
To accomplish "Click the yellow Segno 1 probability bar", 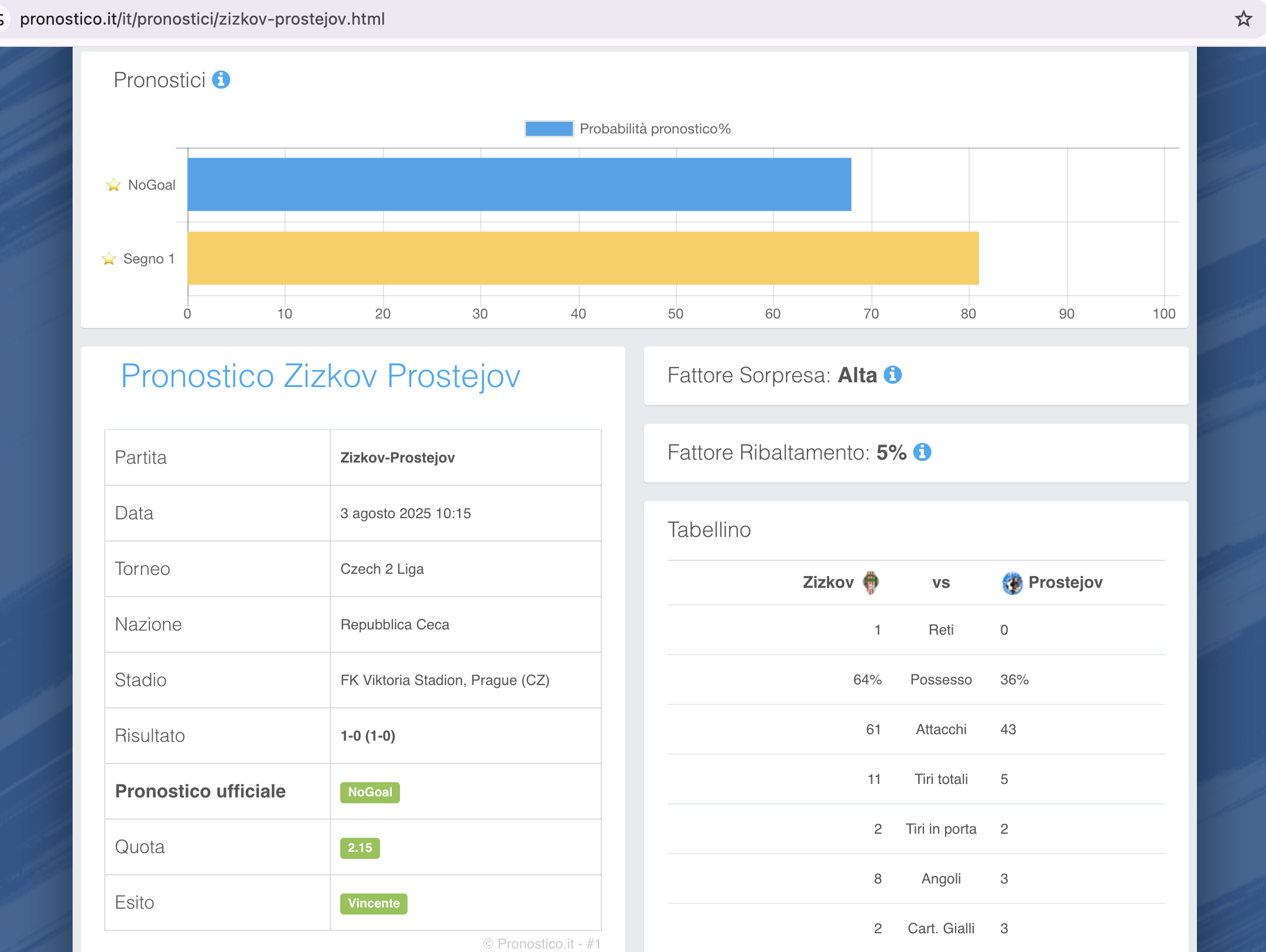I will coord(583,258).
